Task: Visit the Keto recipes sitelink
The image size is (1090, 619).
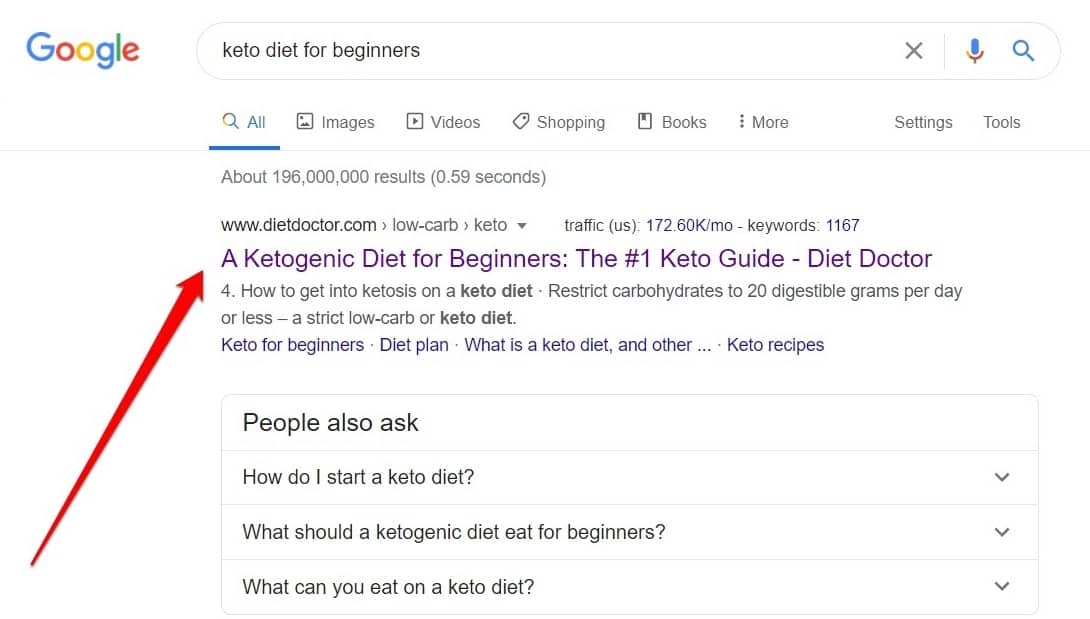Action: tap(775, 345)
